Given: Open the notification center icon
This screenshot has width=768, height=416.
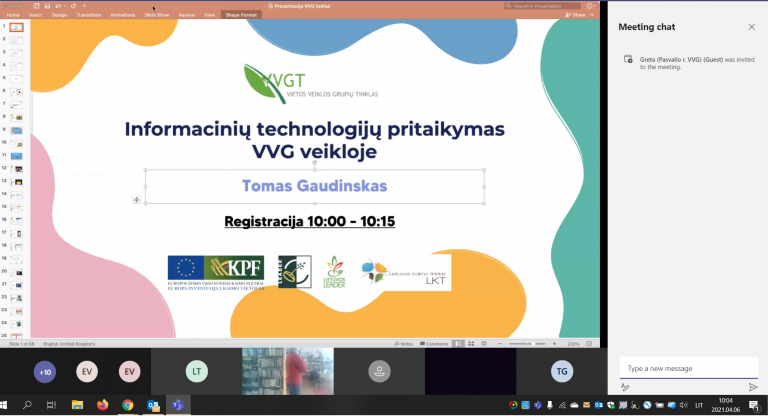Looking at the screenshot, I should [754, 405].
